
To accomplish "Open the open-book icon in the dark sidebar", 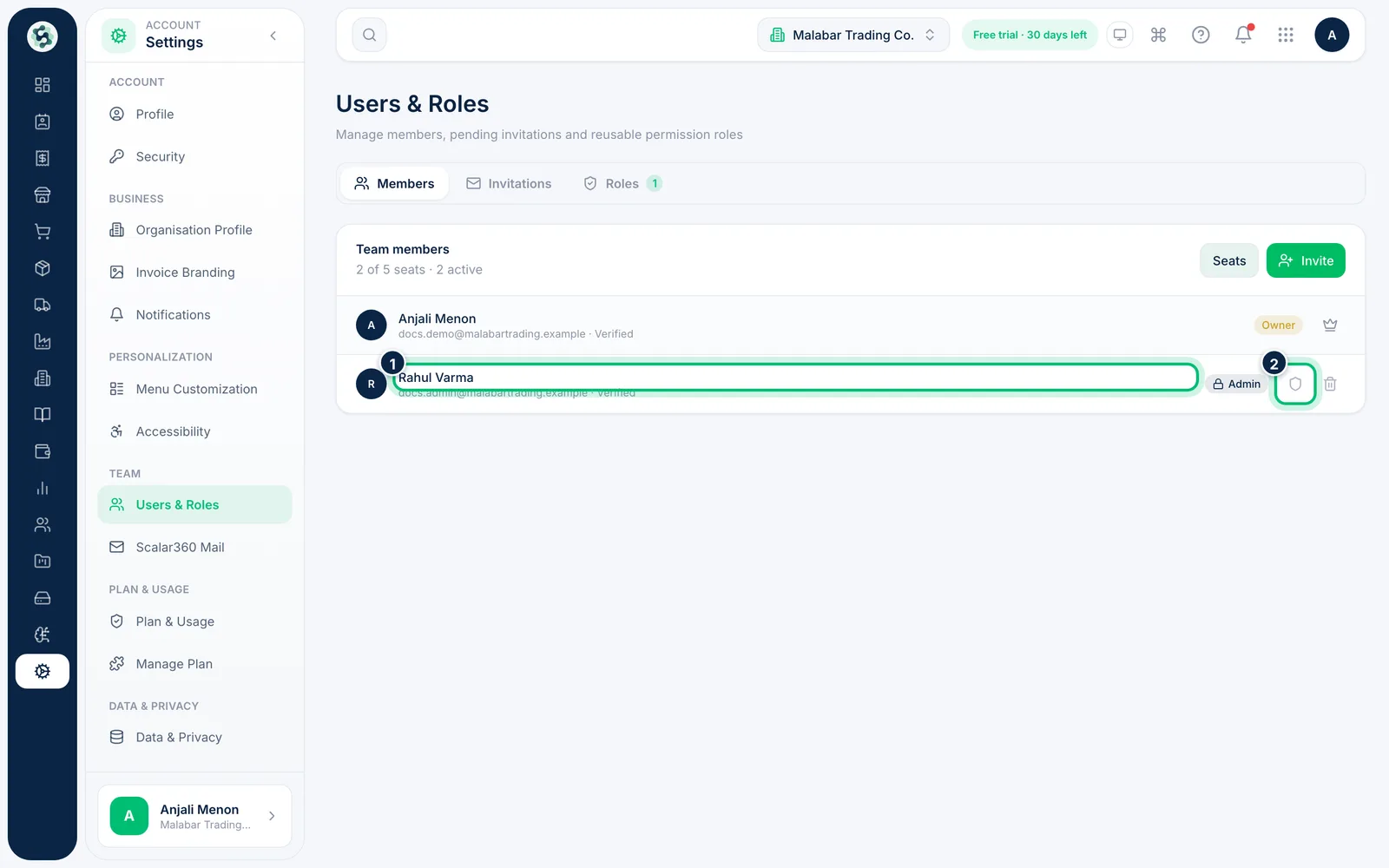I will 42,415.
